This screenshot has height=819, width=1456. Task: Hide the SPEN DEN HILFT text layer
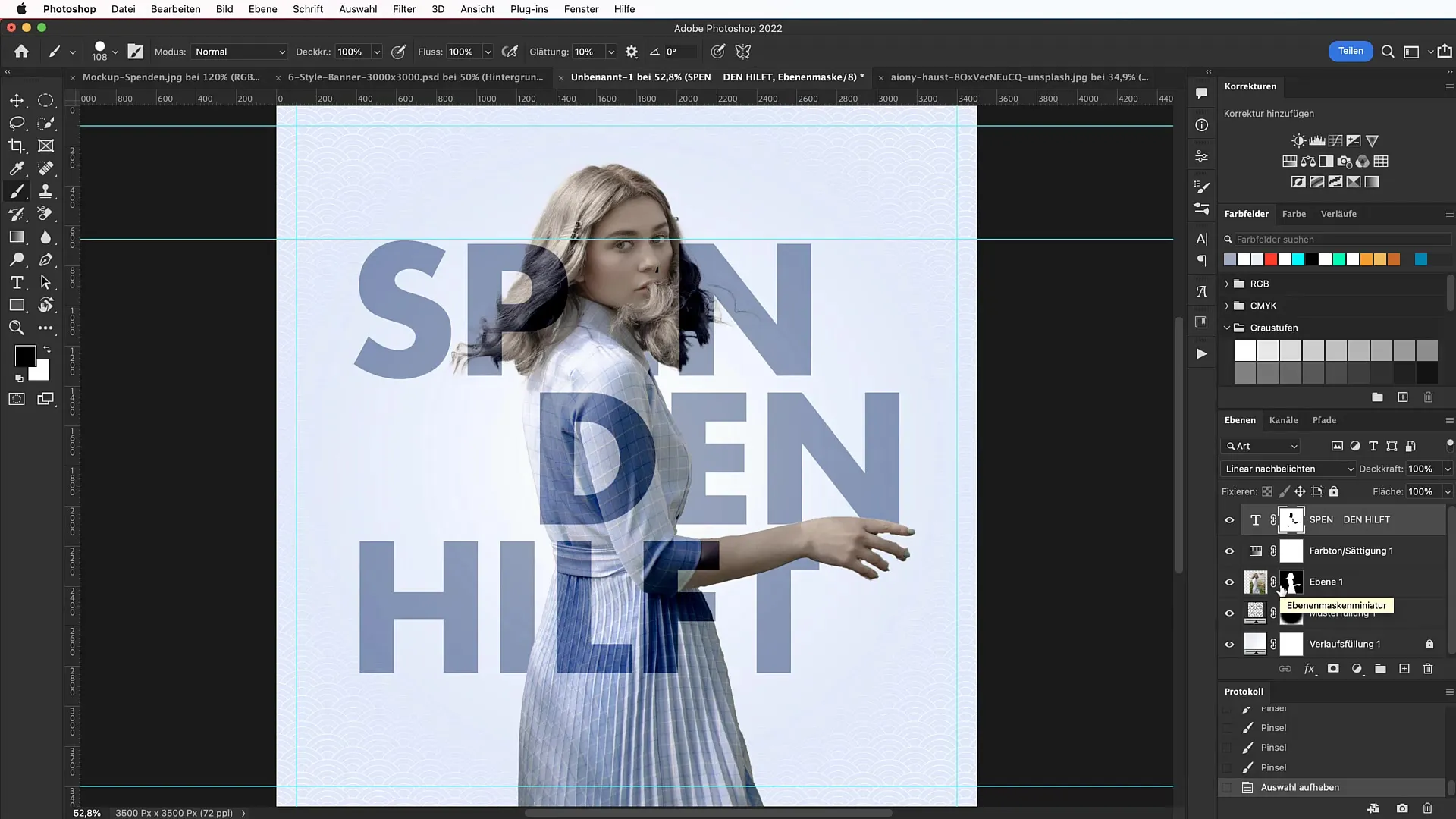pos(1229,520)
